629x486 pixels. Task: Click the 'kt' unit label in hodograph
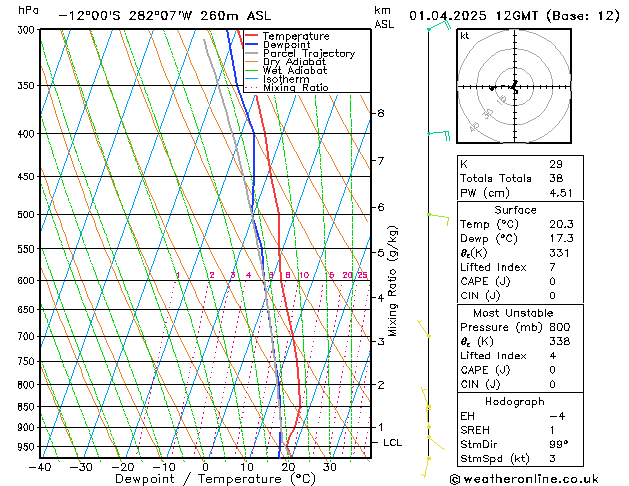pos(465,36)
